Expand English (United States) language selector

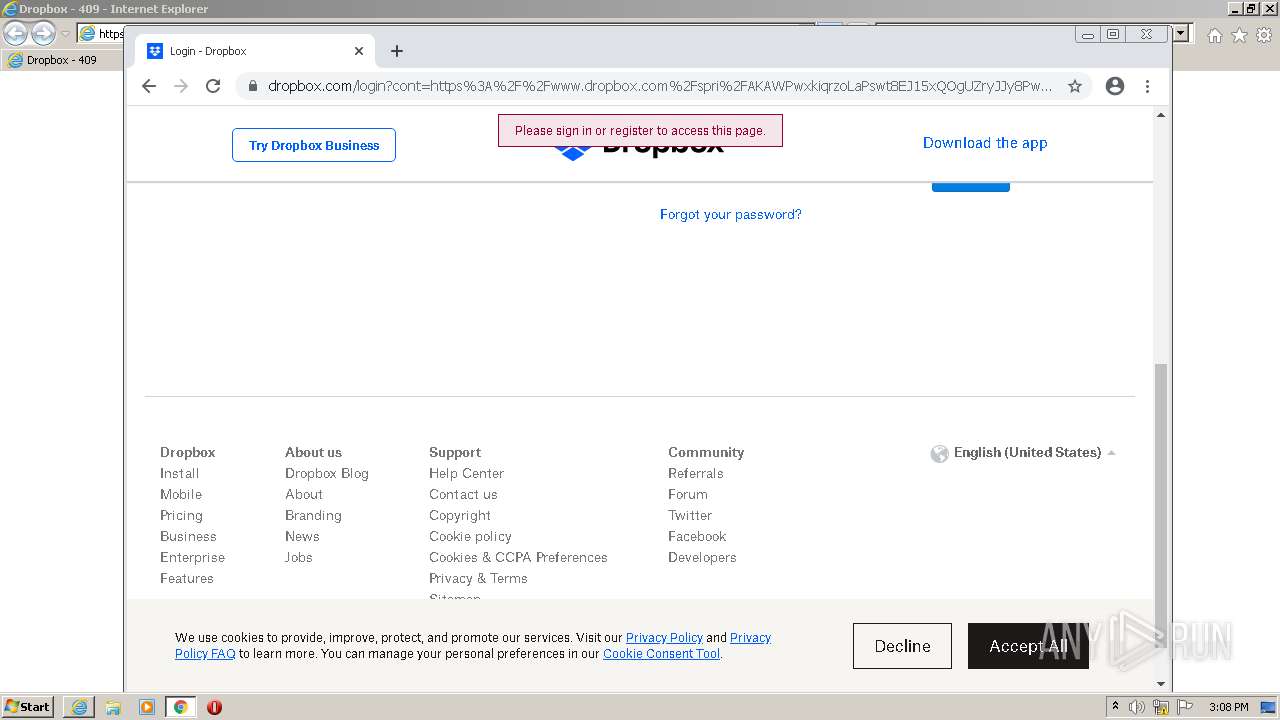1035,453
